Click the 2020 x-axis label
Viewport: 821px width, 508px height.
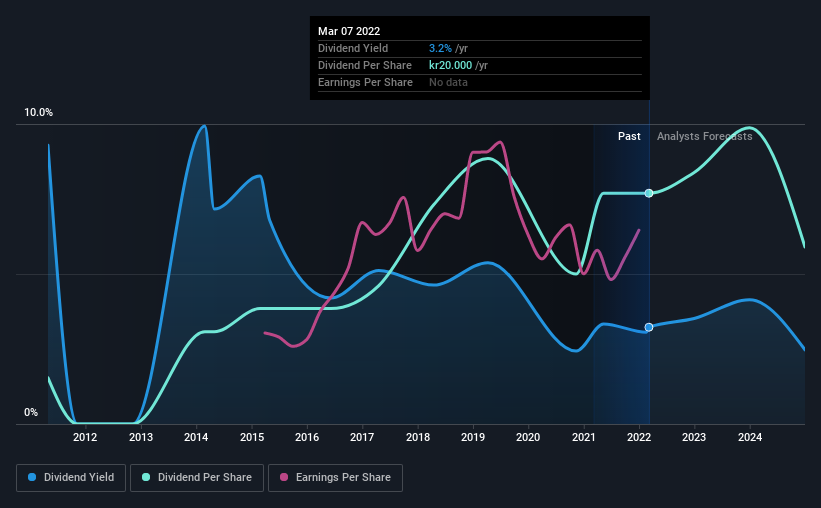528,437
